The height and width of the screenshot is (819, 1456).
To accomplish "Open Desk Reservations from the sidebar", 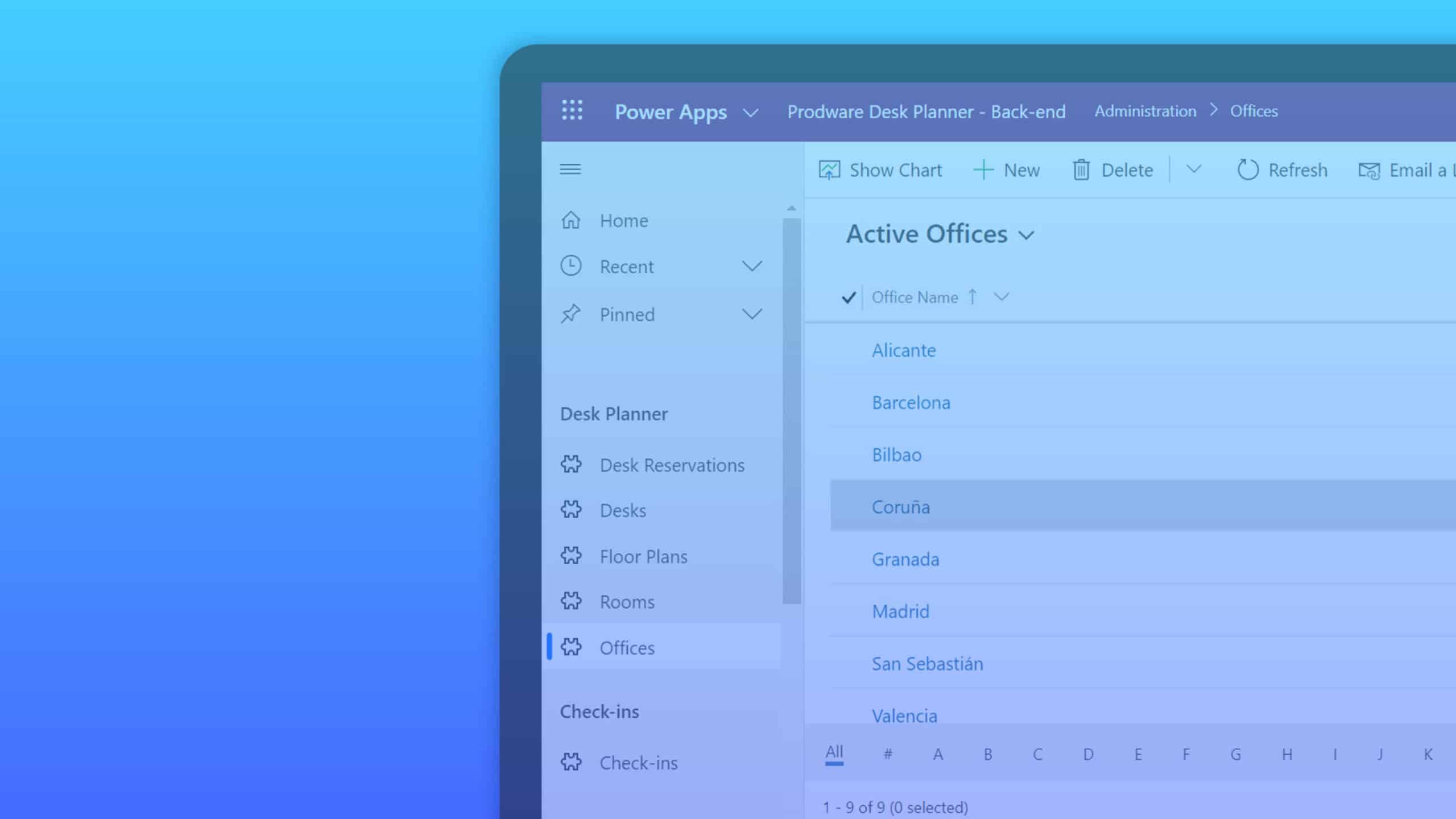I will pyautogui.click(x=672, y=465).
